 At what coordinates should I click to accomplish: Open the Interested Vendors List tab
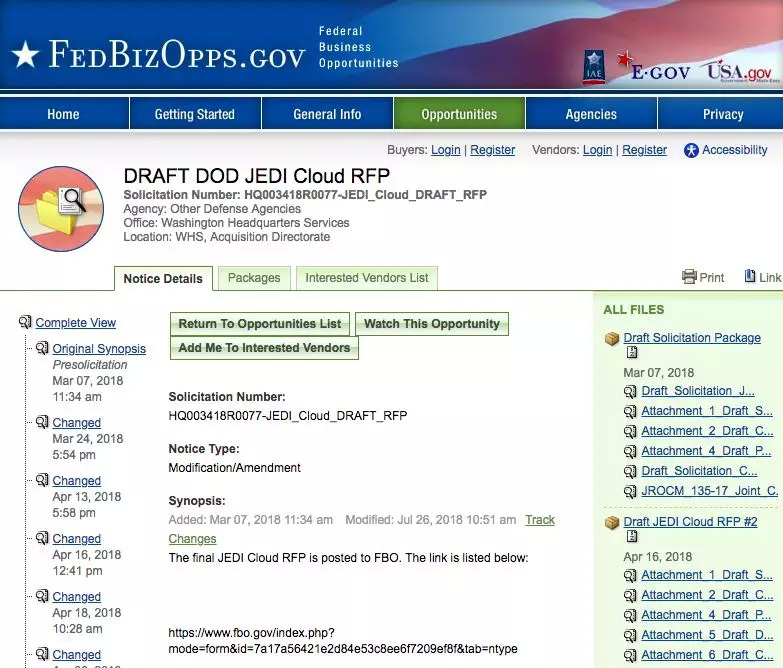[x=366, y=278]
